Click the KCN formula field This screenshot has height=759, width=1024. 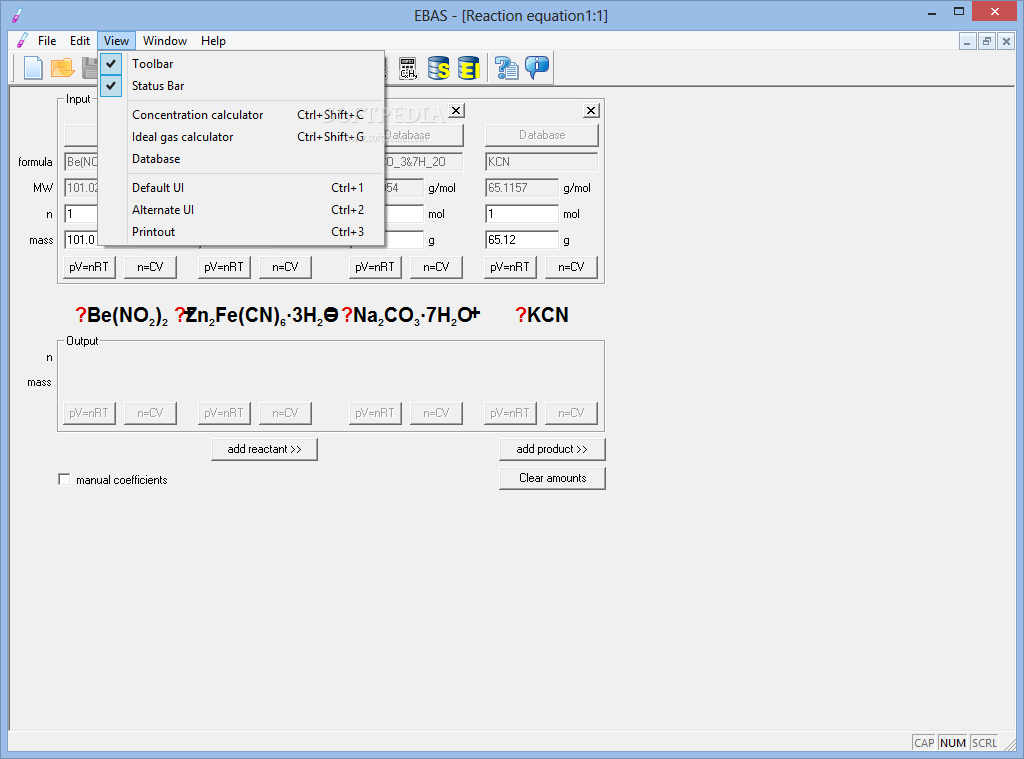tap(541, 161)
